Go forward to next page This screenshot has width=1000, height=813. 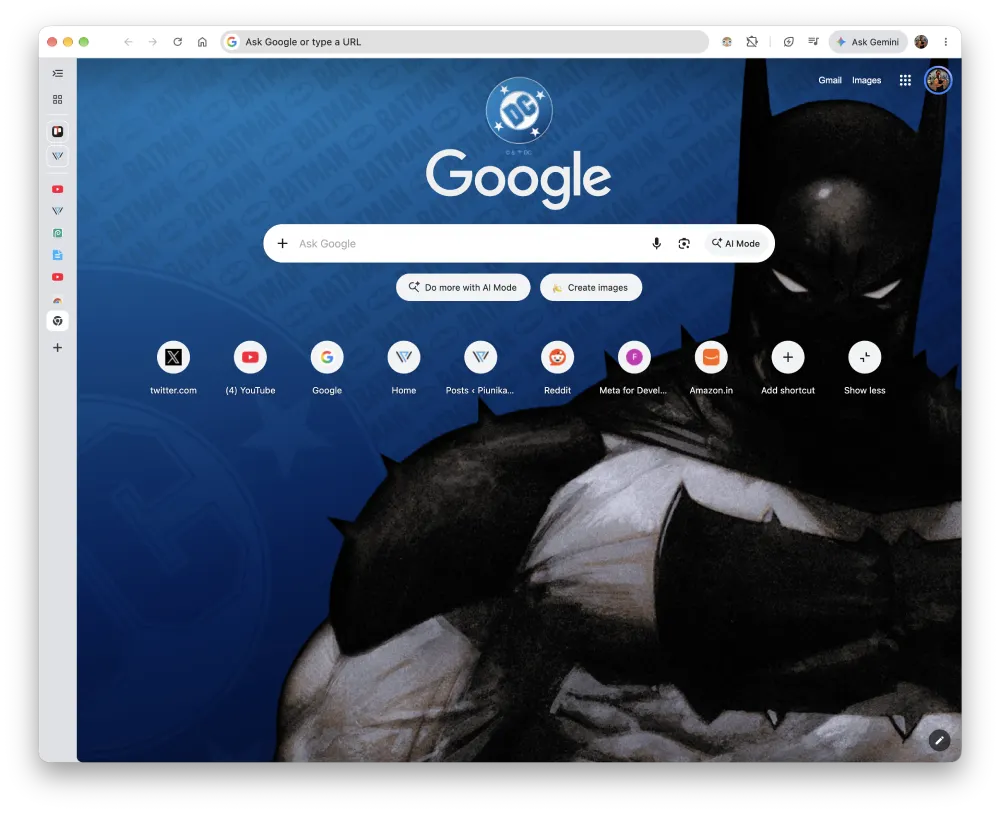click(x=152, y=42)
